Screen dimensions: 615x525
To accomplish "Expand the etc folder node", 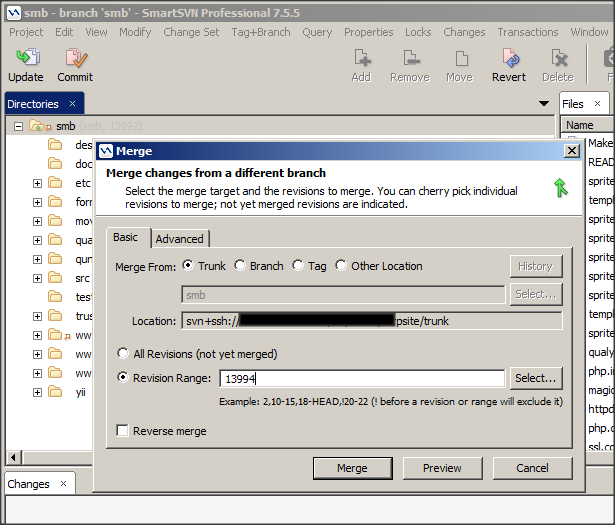I will 37,183.
